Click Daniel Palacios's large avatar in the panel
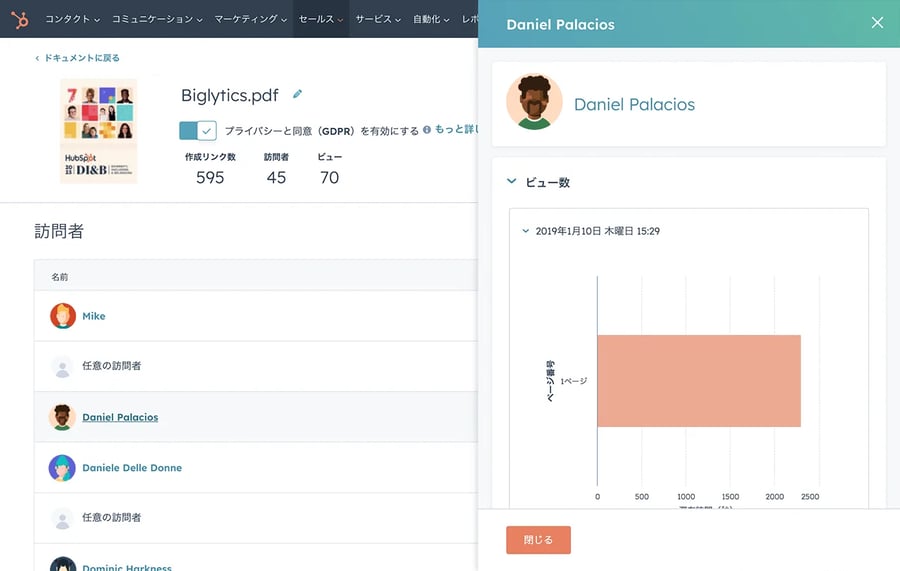900x571 pixels. 534,102
